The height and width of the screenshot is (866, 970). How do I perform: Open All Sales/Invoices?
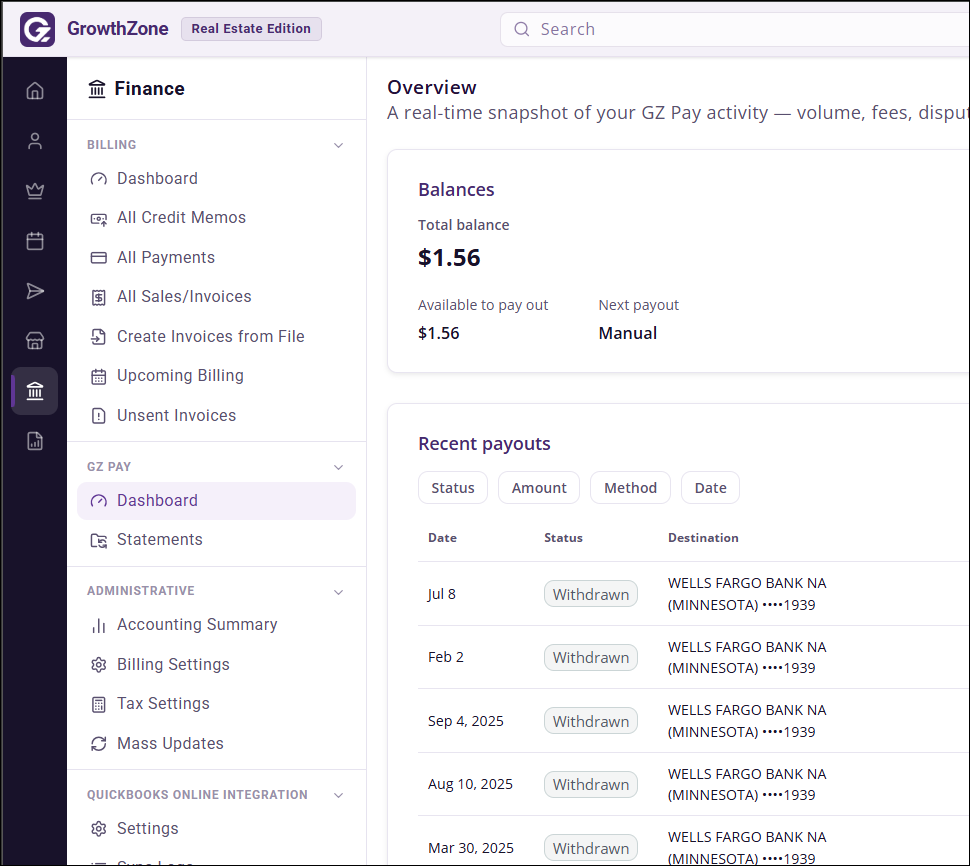[x=217, y=297]
